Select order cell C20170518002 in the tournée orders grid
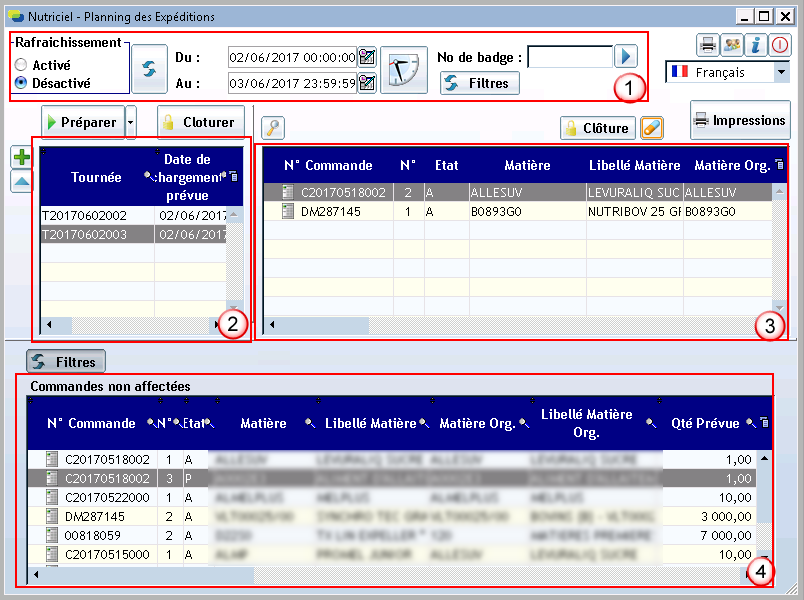 [x=343, y=192]
